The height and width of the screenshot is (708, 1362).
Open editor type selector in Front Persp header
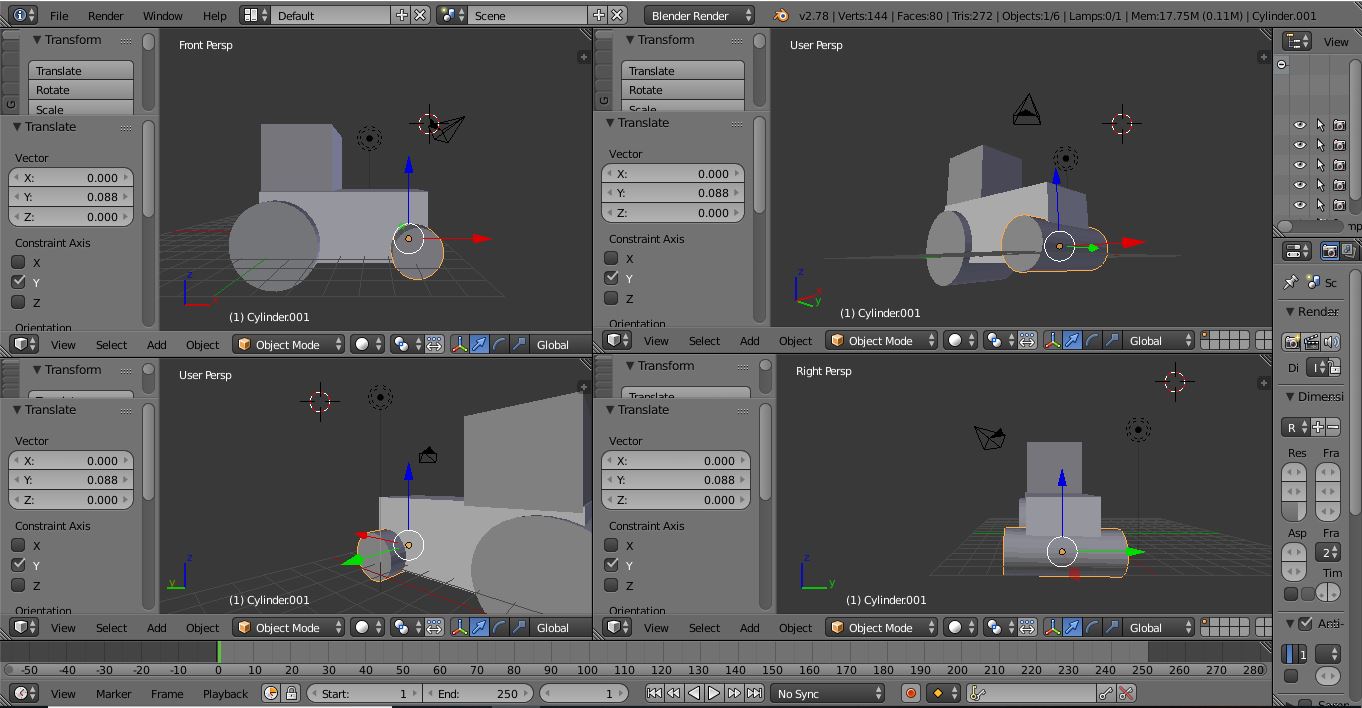point(24,344)
